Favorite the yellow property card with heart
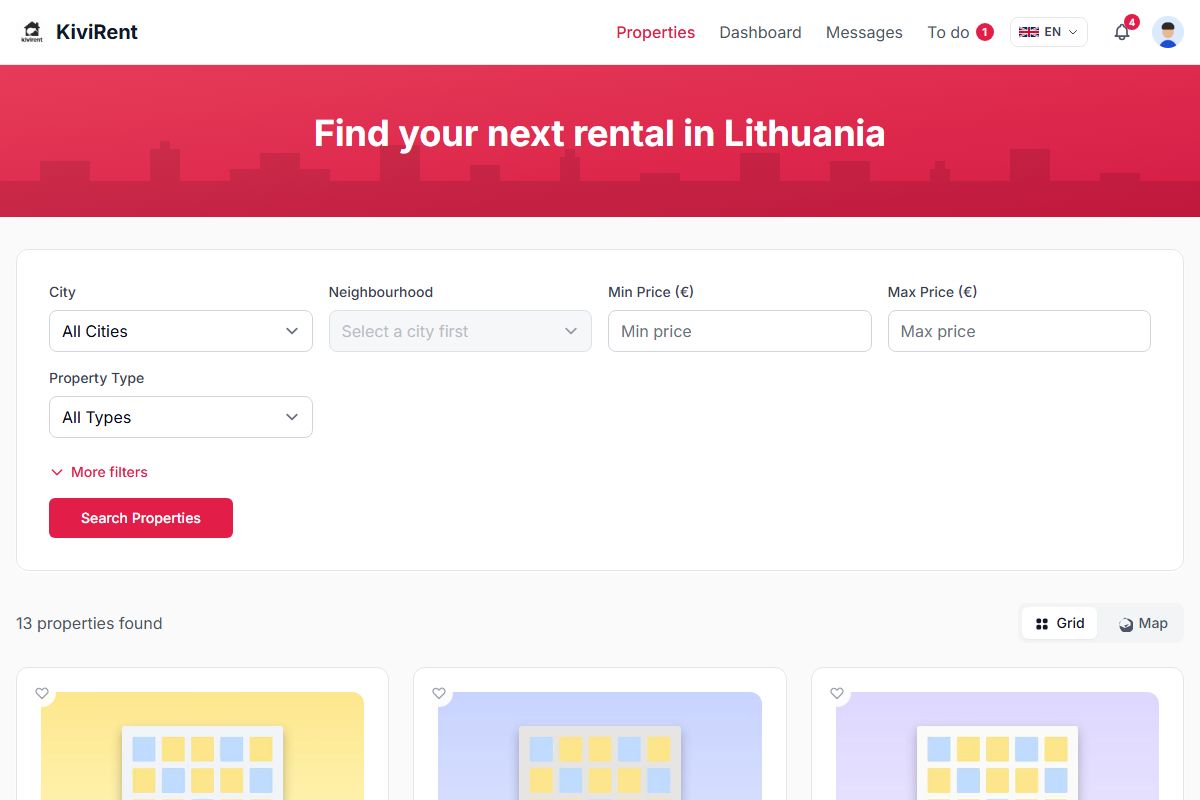The width and height of the screenshot is (1200, 800). [x=42, y=693]
